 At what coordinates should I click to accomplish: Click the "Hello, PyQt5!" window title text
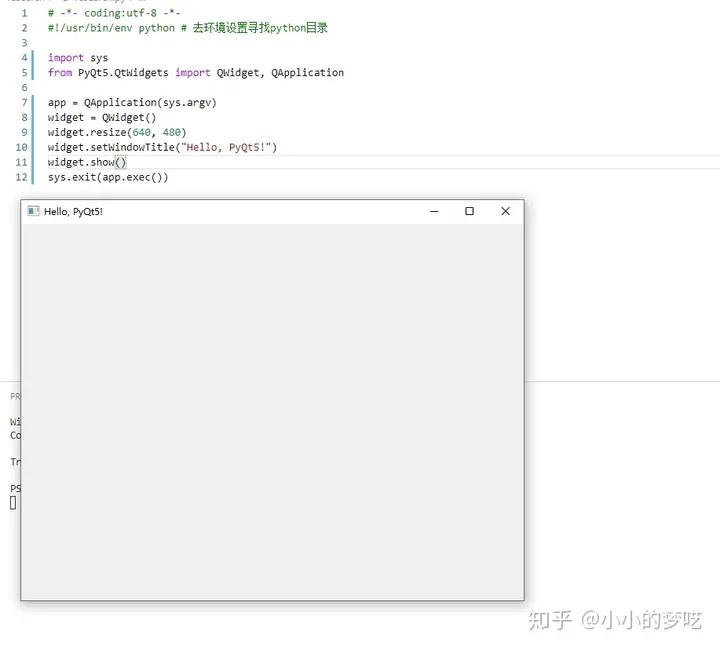point(73,212)
